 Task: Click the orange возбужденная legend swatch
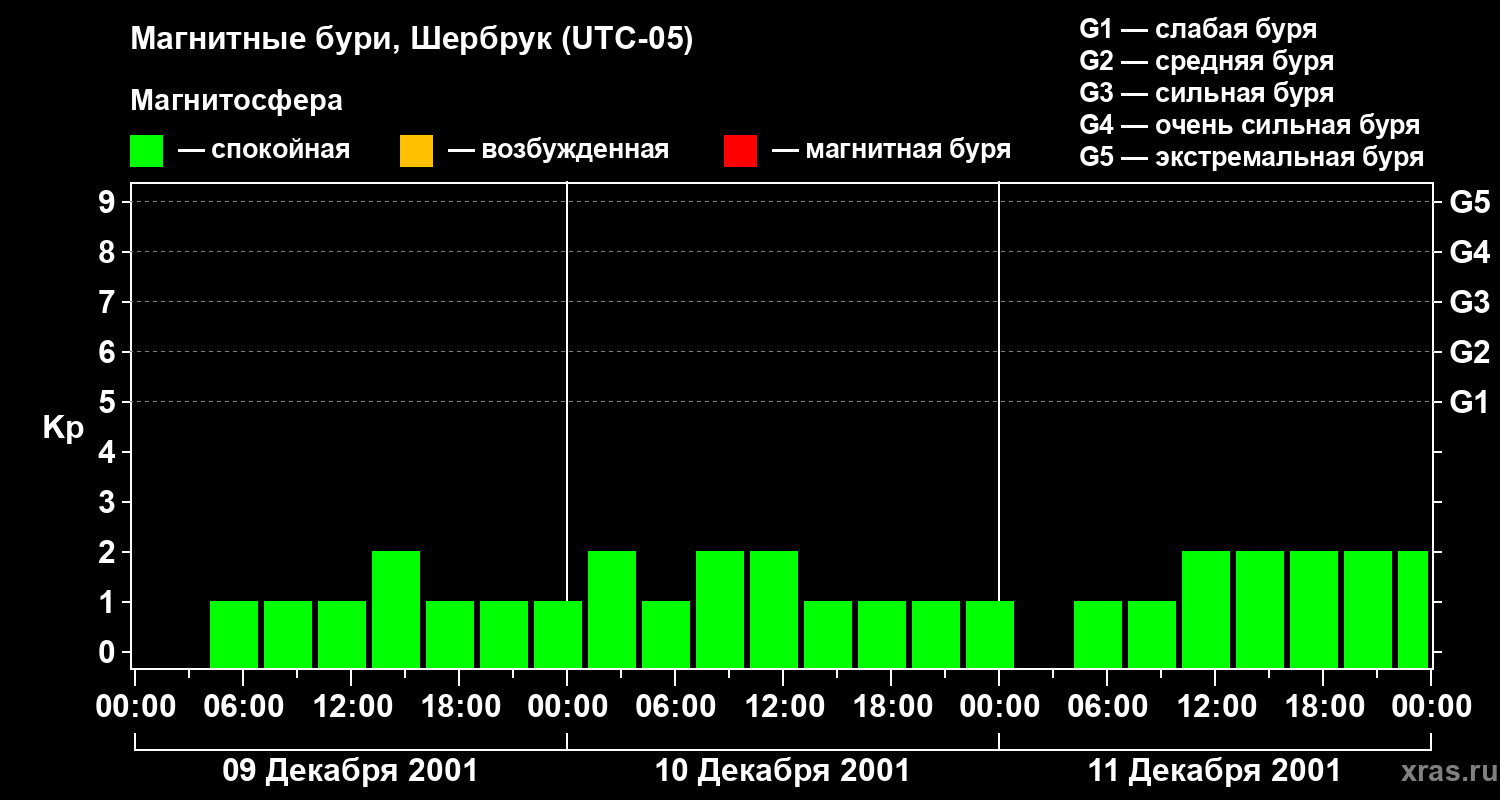[x=416, y=151]
